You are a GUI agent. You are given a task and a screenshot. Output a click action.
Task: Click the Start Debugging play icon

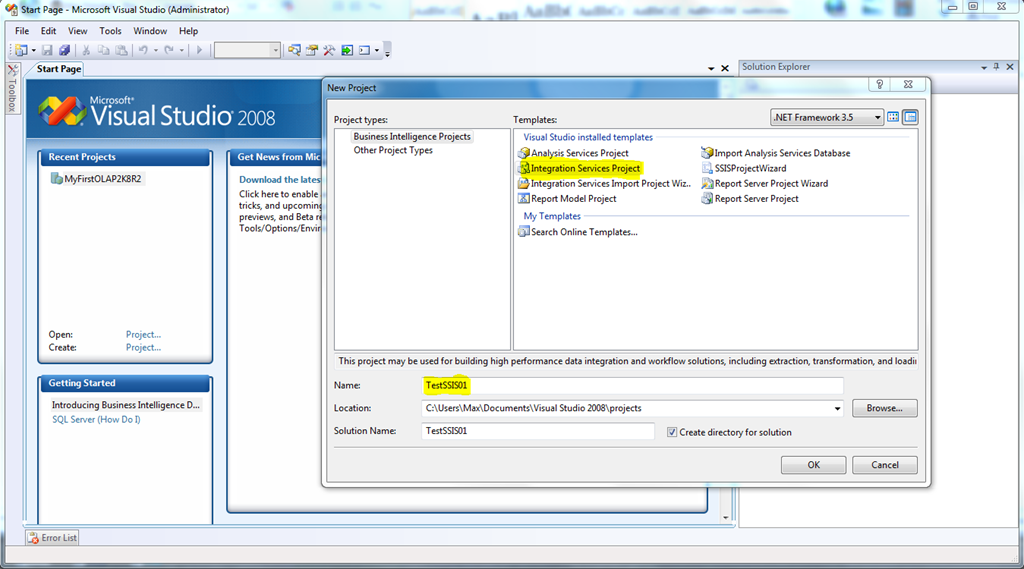pos(199,50)
